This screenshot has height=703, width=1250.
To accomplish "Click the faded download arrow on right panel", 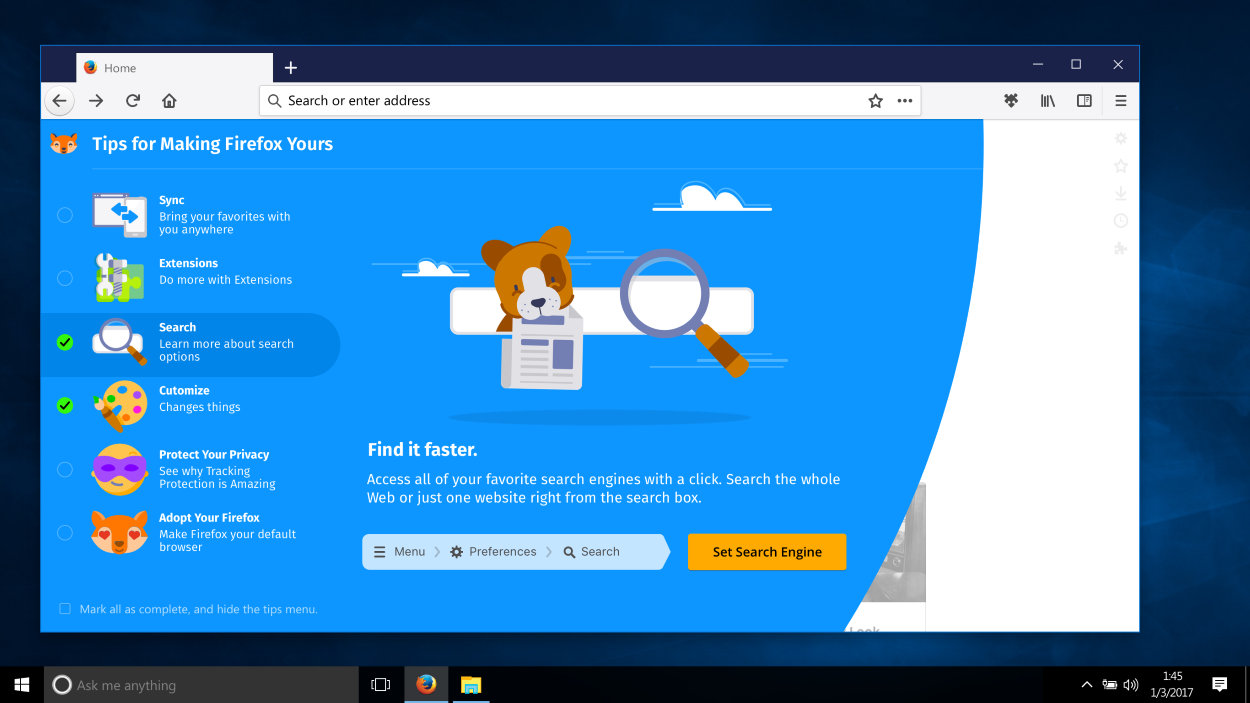I will click(x=1121, y=193).
